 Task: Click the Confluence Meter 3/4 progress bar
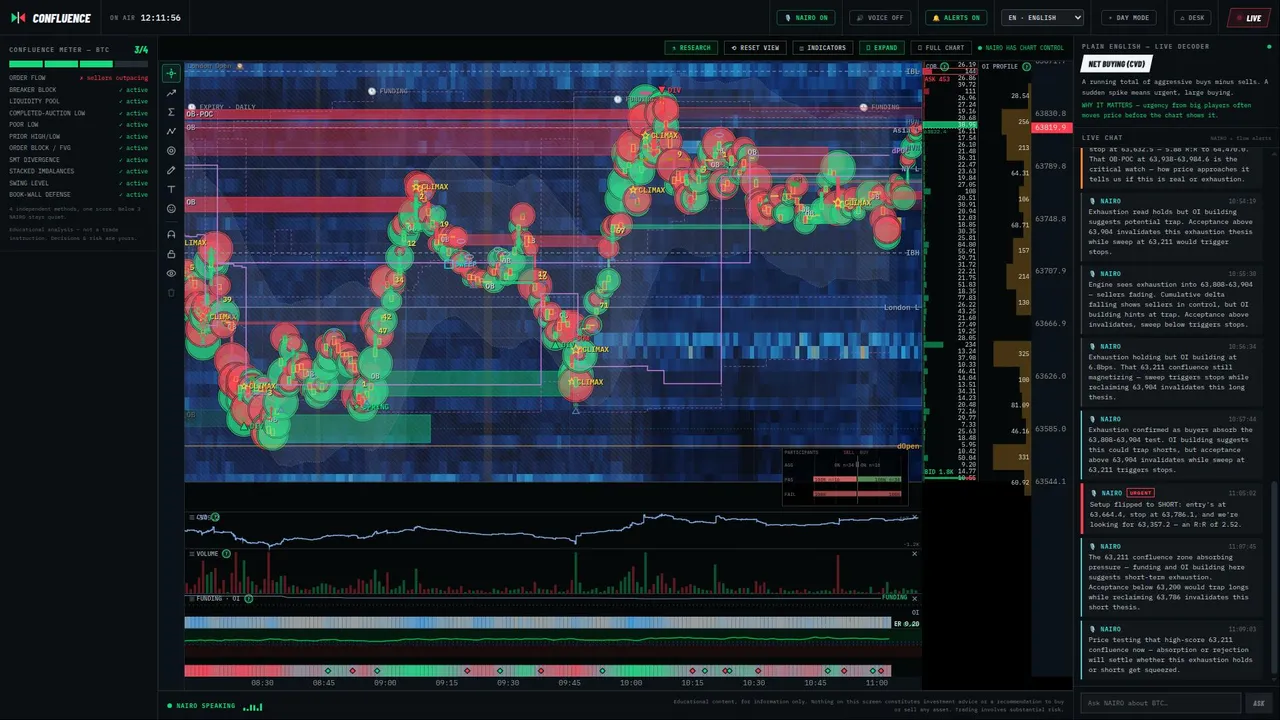pos(79,64)
